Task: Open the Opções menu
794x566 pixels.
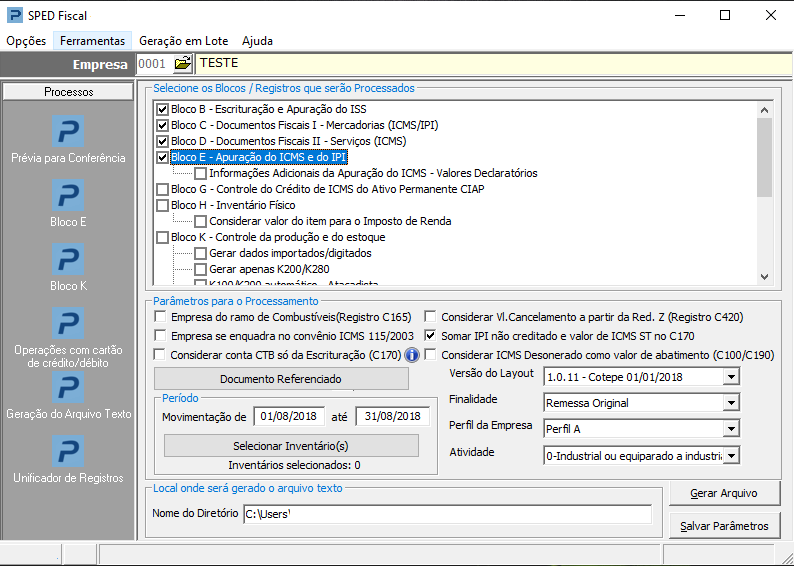Action: [26, 41]
